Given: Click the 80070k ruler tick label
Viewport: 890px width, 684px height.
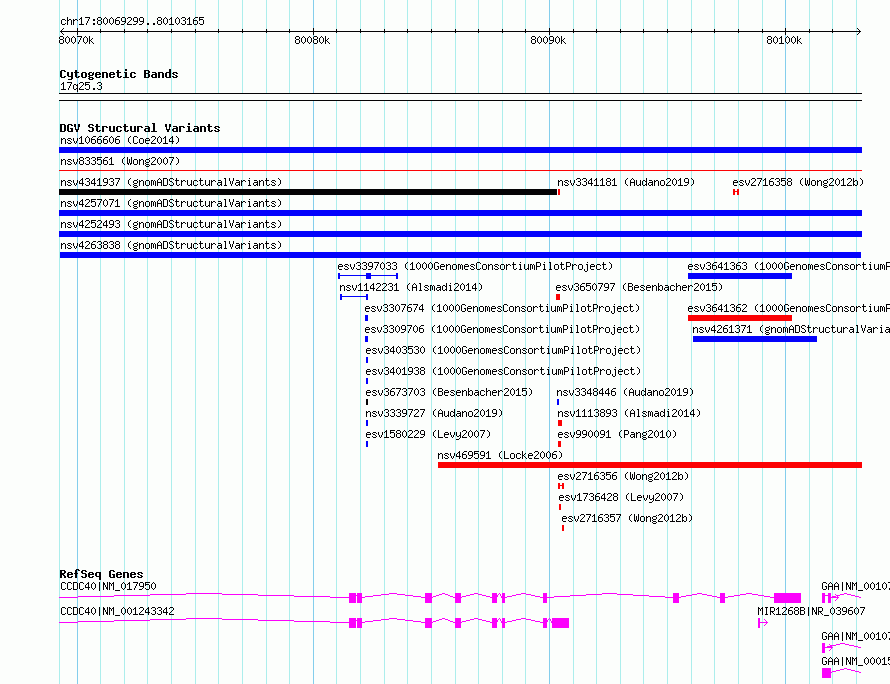Looking at the screenshot, I should (x=77, y=40).
